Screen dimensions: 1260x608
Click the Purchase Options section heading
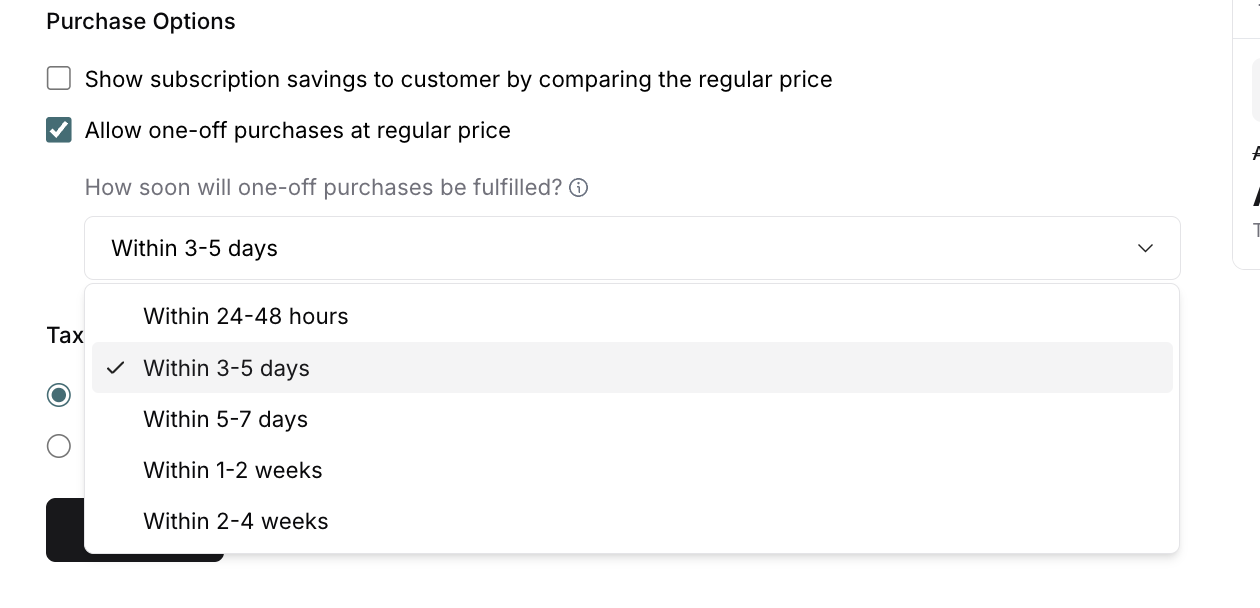[x=141, y=22]
